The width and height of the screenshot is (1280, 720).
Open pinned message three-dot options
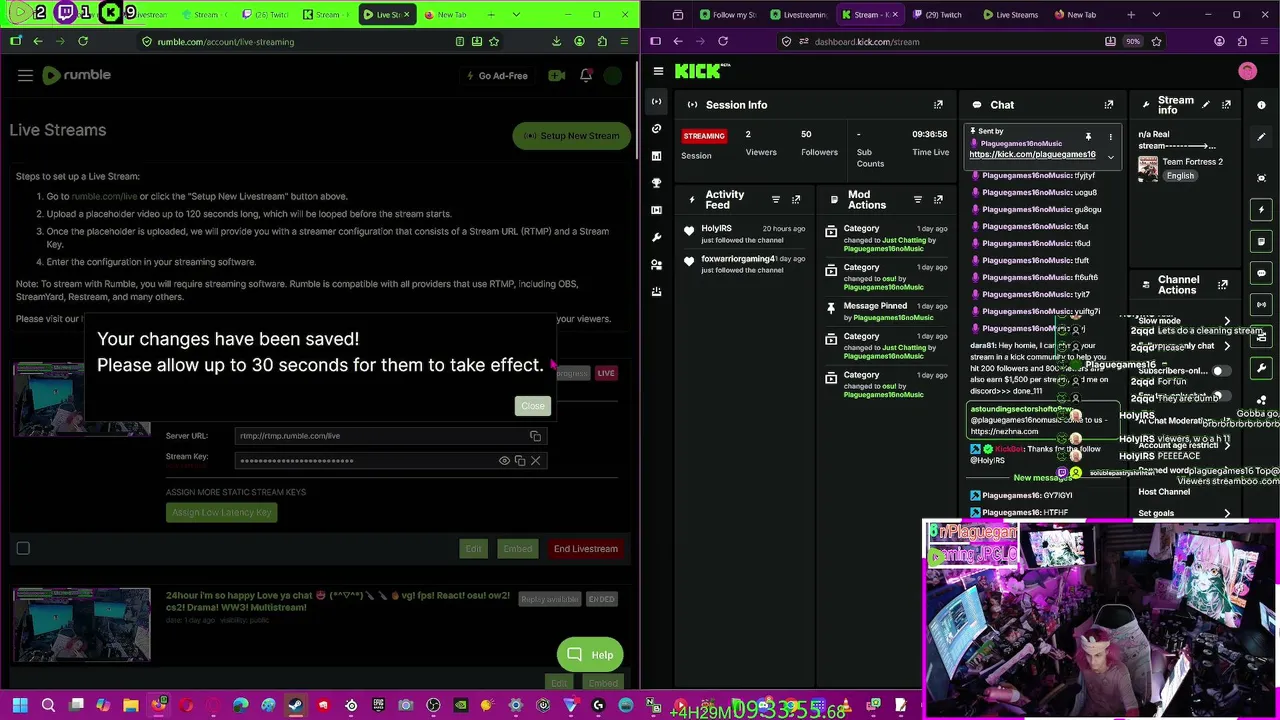pos(1110,136)
